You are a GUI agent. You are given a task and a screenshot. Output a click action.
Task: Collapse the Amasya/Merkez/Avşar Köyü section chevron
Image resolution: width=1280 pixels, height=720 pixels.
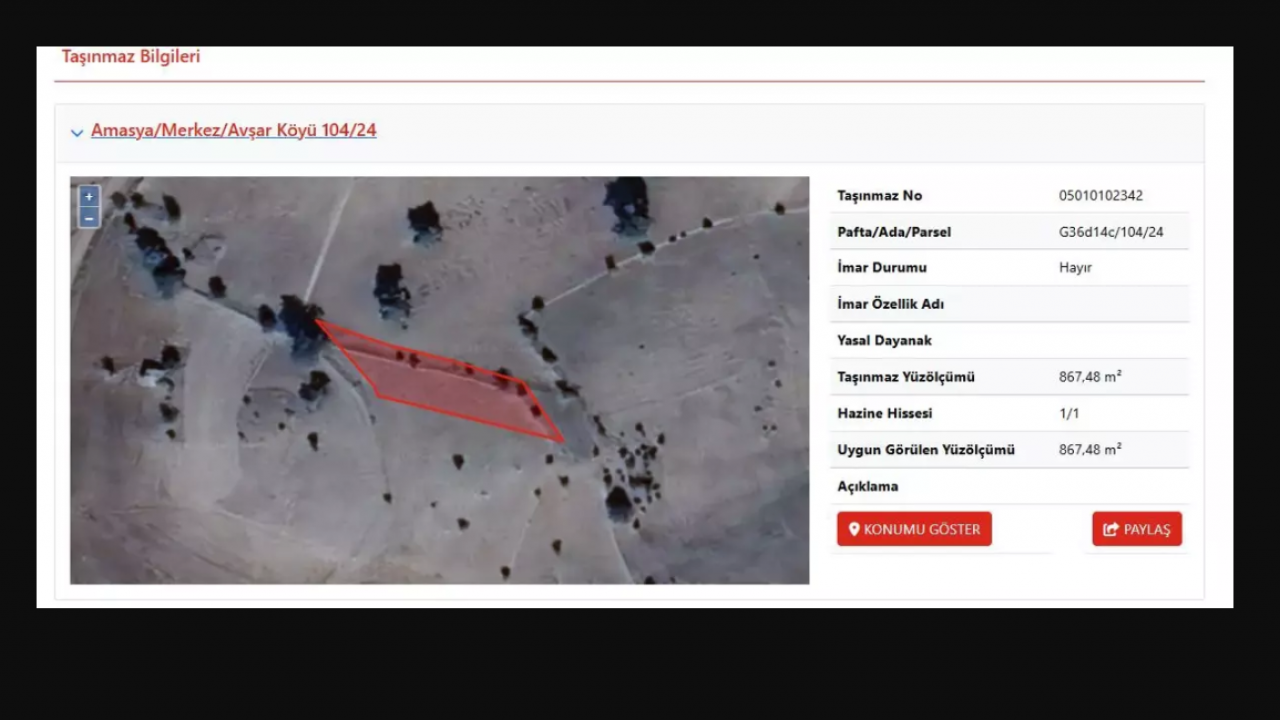[77, 132]
